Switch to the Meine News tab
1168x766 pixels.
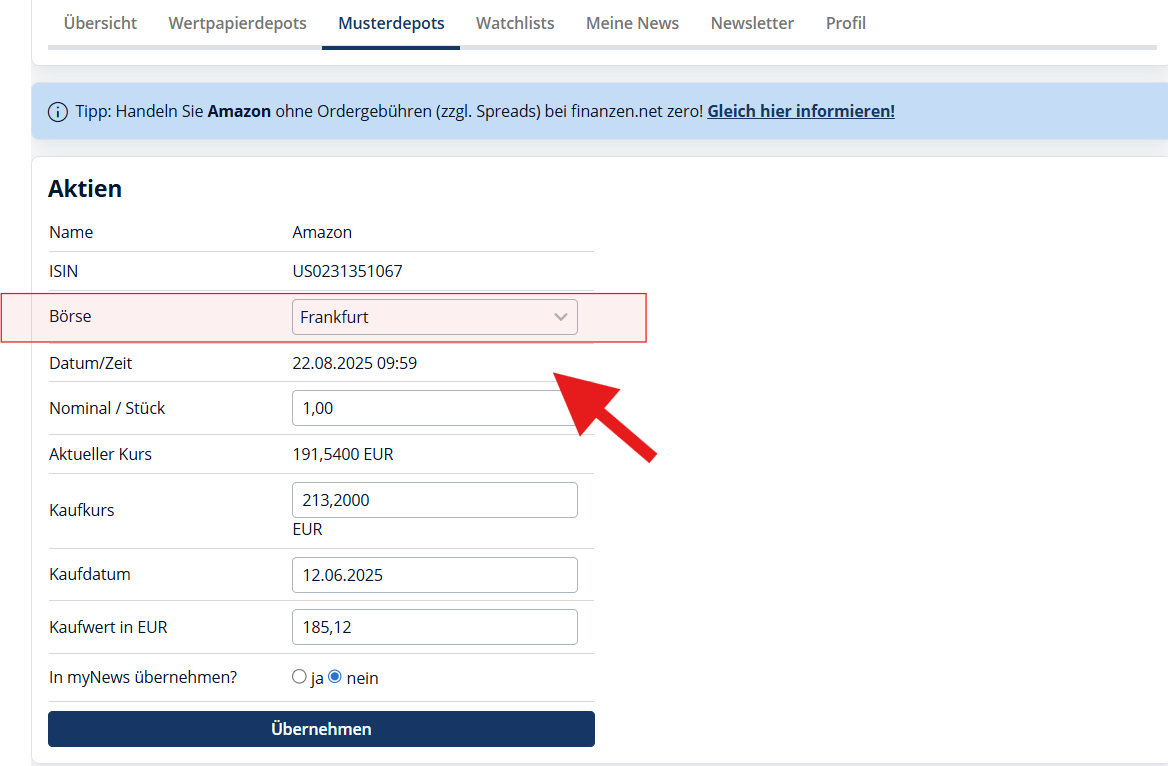(x=632, y=23)
